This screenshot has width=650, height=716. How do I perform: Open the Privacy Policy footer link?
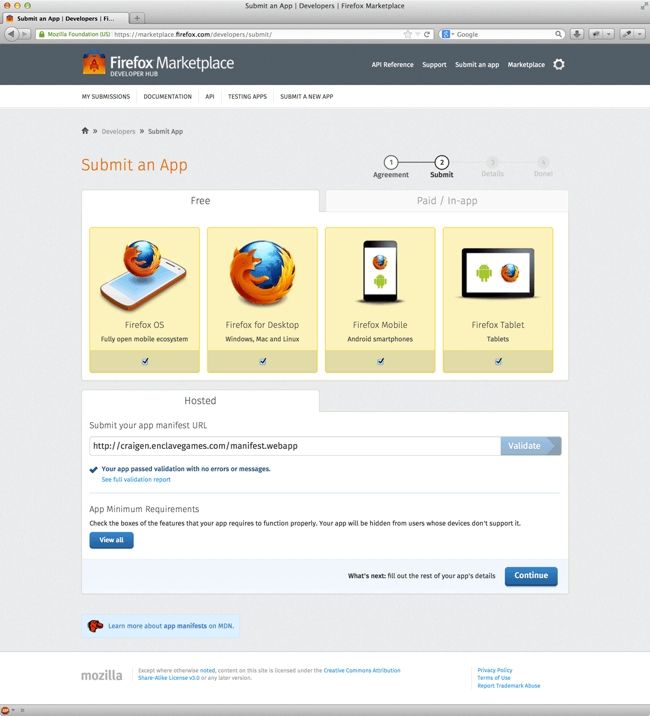tap(495, 670)
